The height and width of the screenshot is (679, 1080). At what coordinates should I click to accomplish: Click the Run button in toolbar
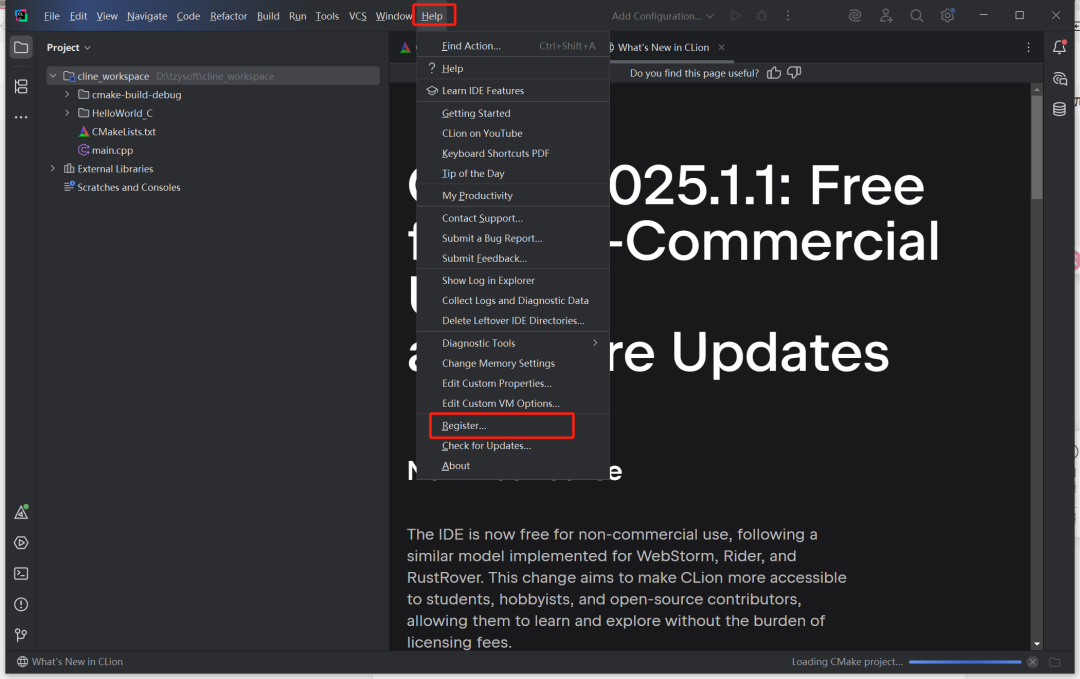pos(736,15)
